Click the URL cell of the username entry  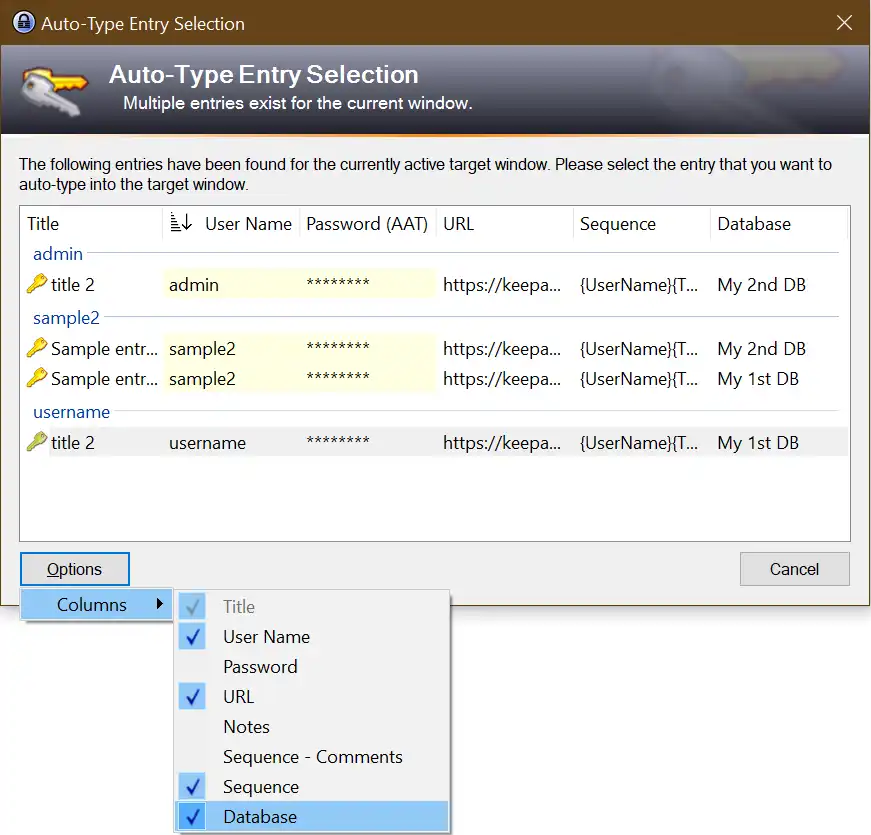502,443
